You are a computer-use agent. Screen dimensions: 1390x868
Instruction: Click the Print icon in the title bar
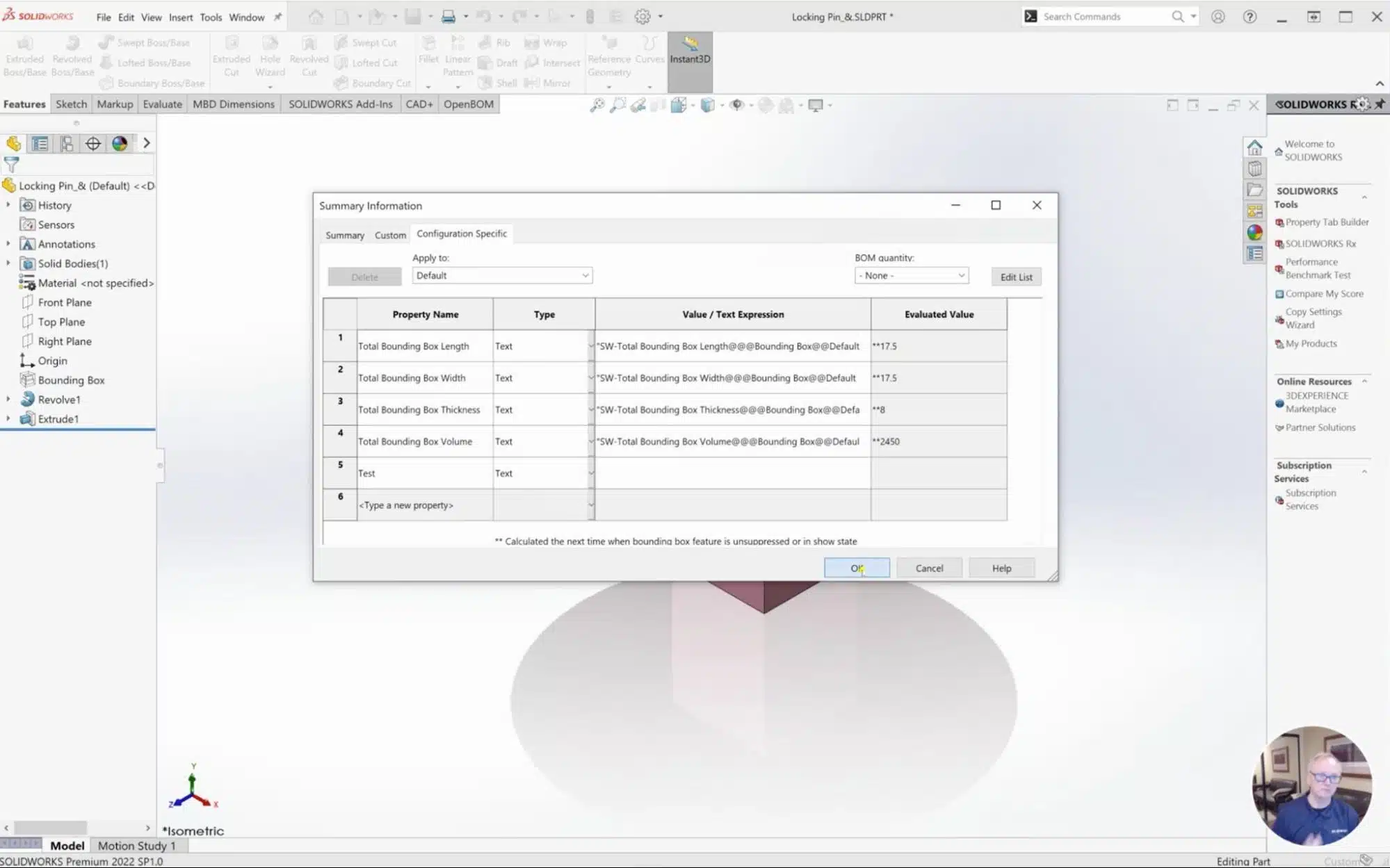(448, 17)
